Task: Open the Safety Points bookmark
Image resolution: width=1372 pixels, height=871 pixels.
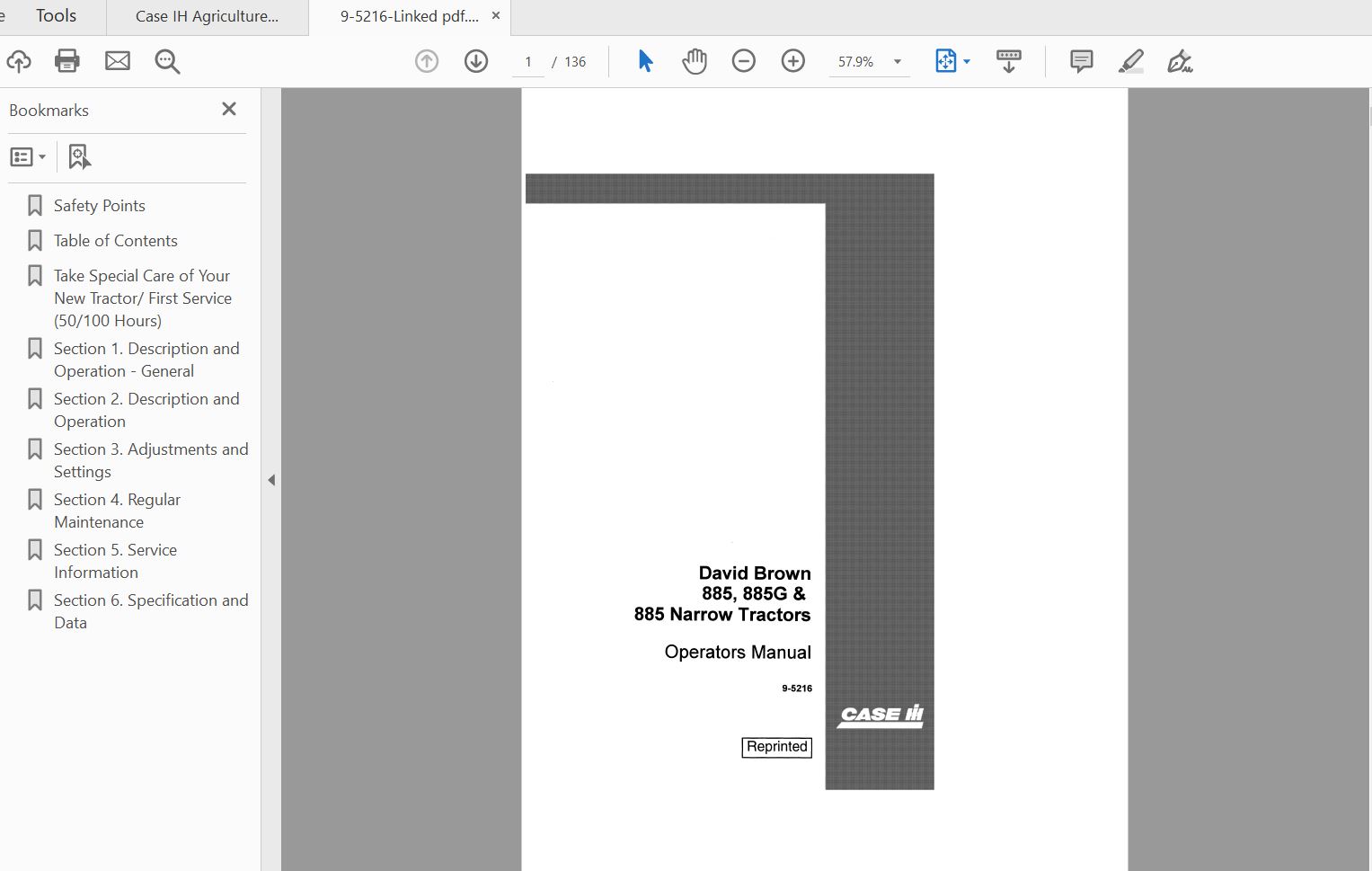Action: [99, 206]
